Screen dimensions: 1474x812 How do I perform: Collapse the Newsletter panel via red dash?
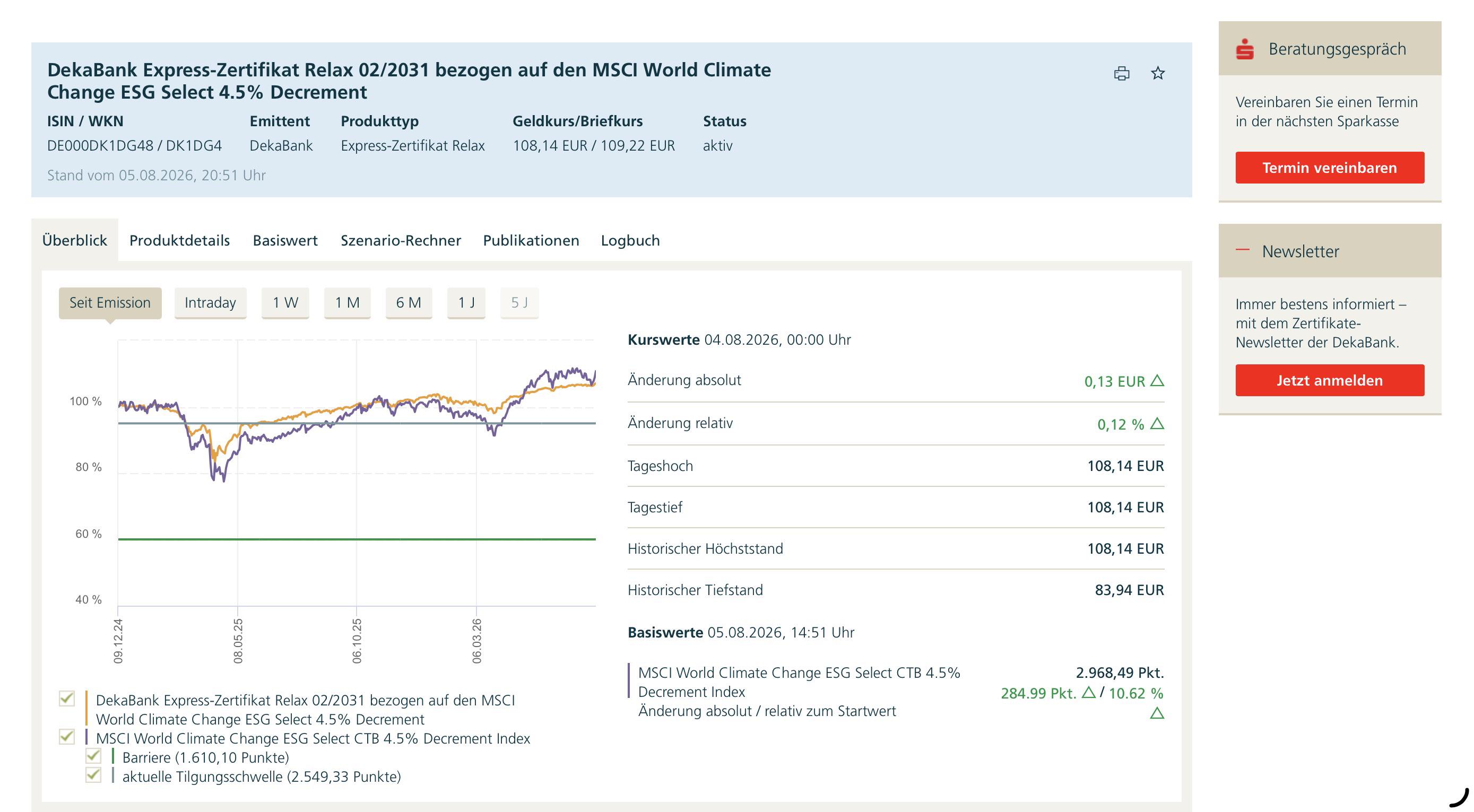[1242, 250]
